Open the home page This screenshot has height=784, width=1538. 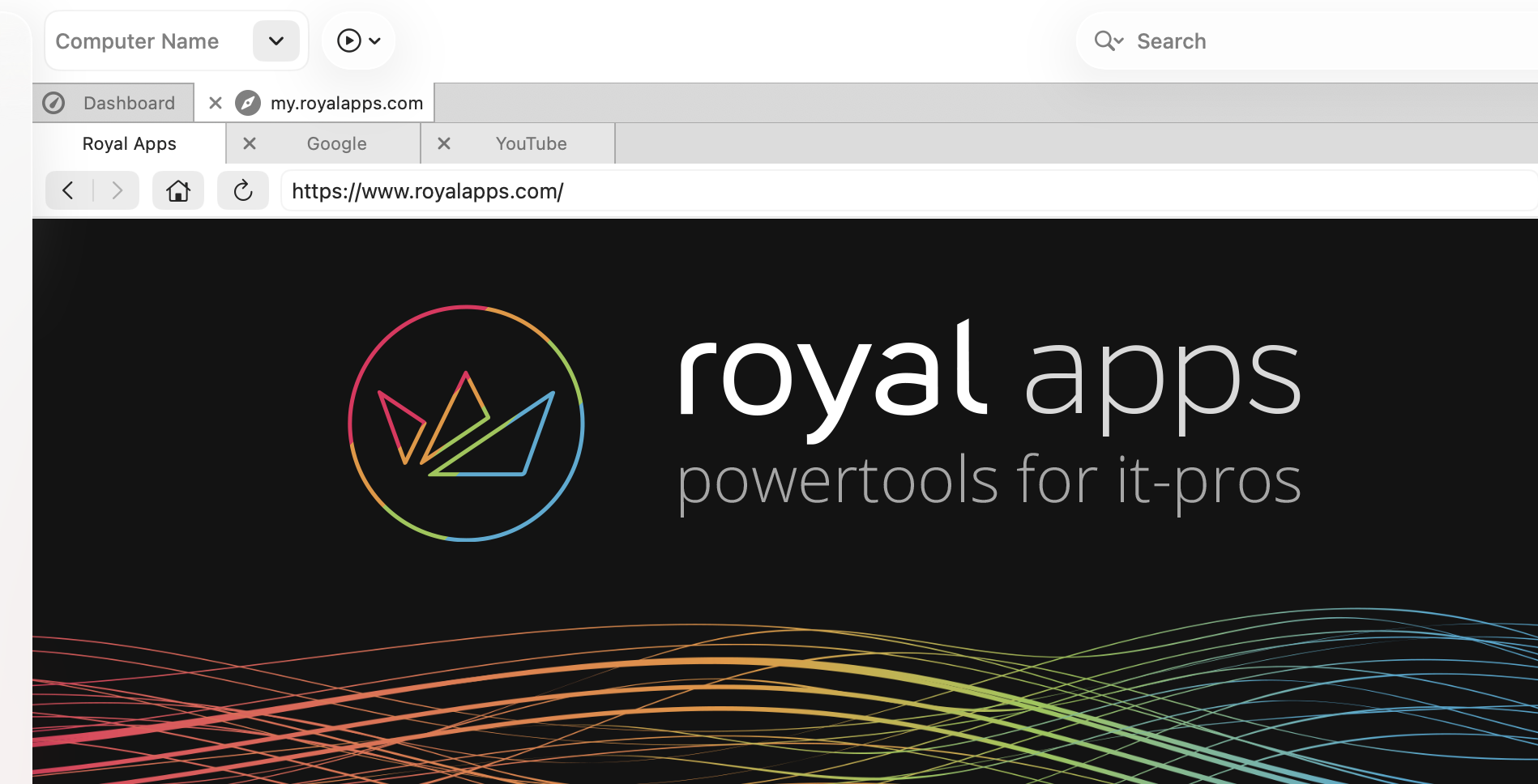point(178,190)
